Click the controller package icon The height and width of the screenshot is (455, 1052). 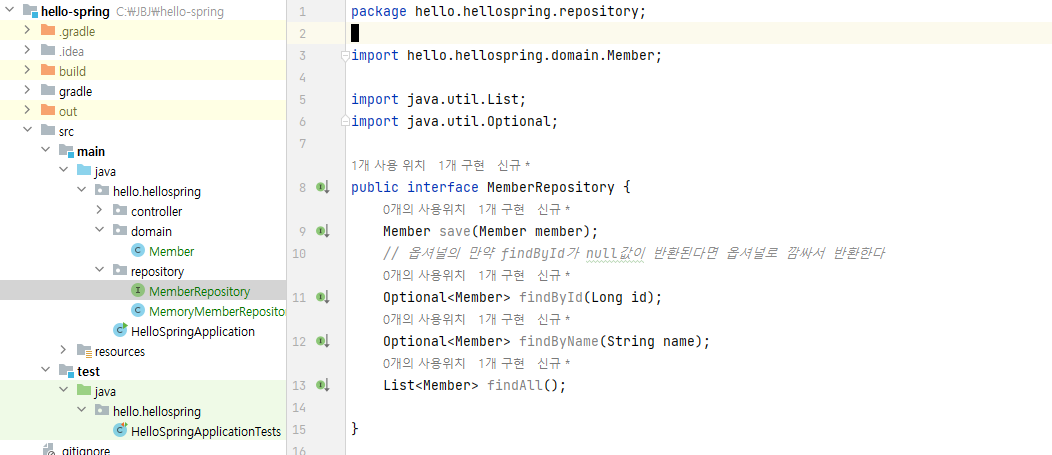pos(120,211)
